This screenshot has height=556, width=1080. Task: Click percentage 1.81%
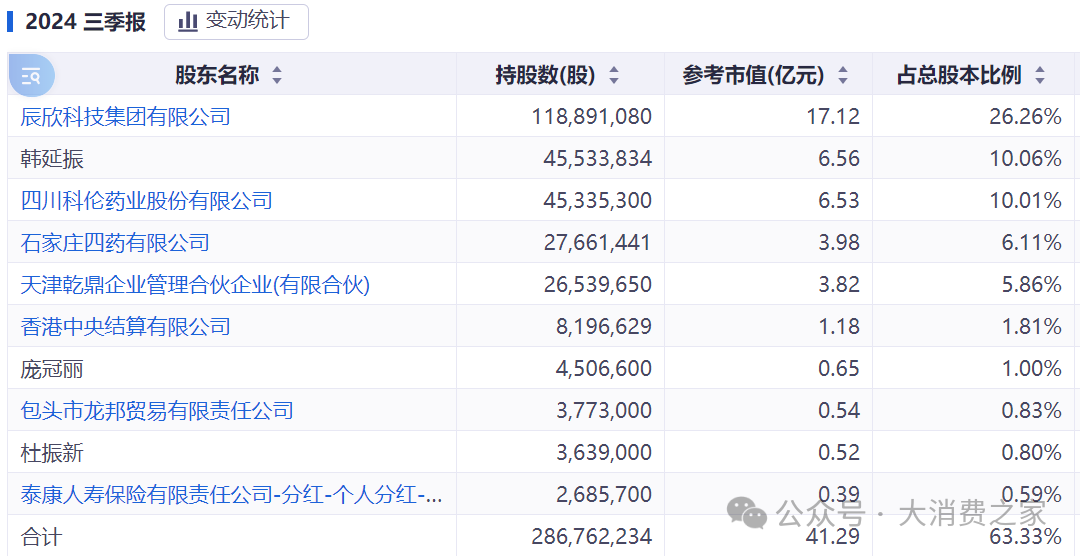tap(1032, 327)
